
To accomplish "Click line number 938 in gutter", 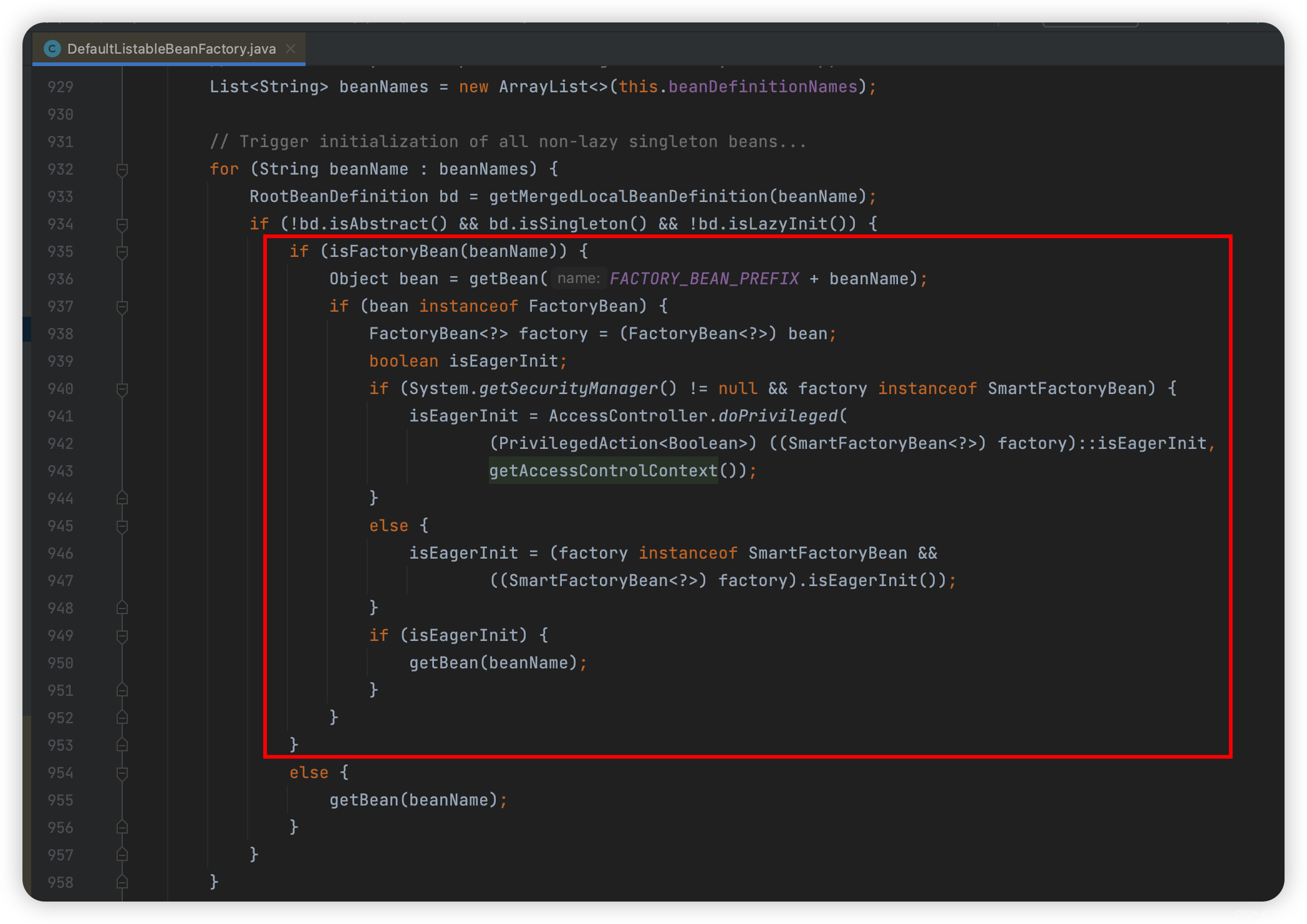I will (60, 334).
